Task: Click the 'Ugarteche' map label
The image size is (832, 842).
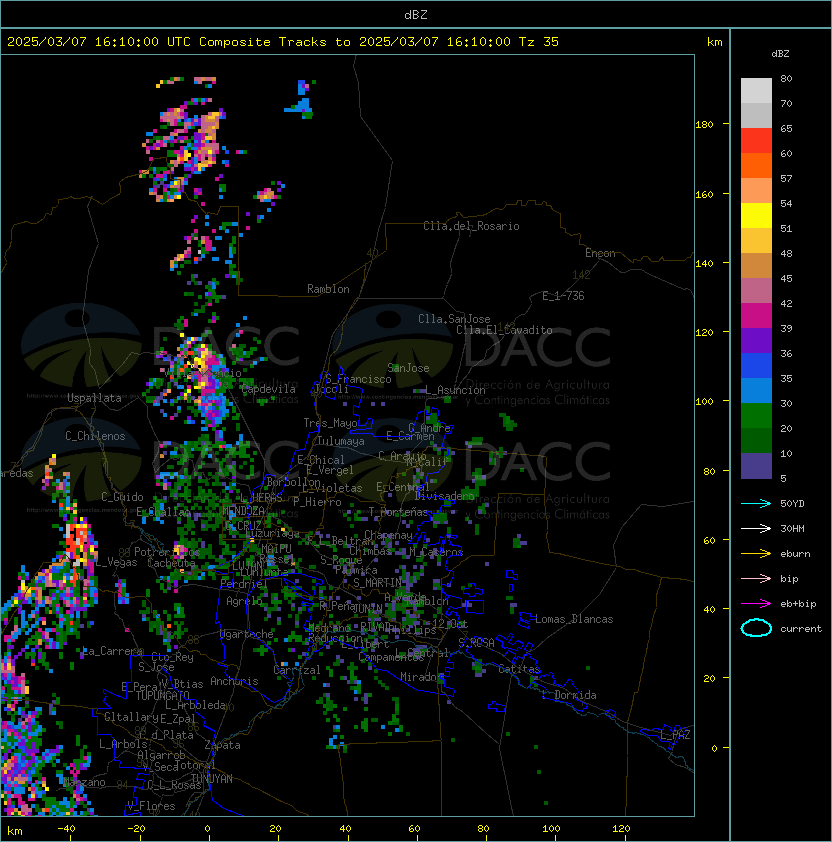Action: click(x=247, y=634)
